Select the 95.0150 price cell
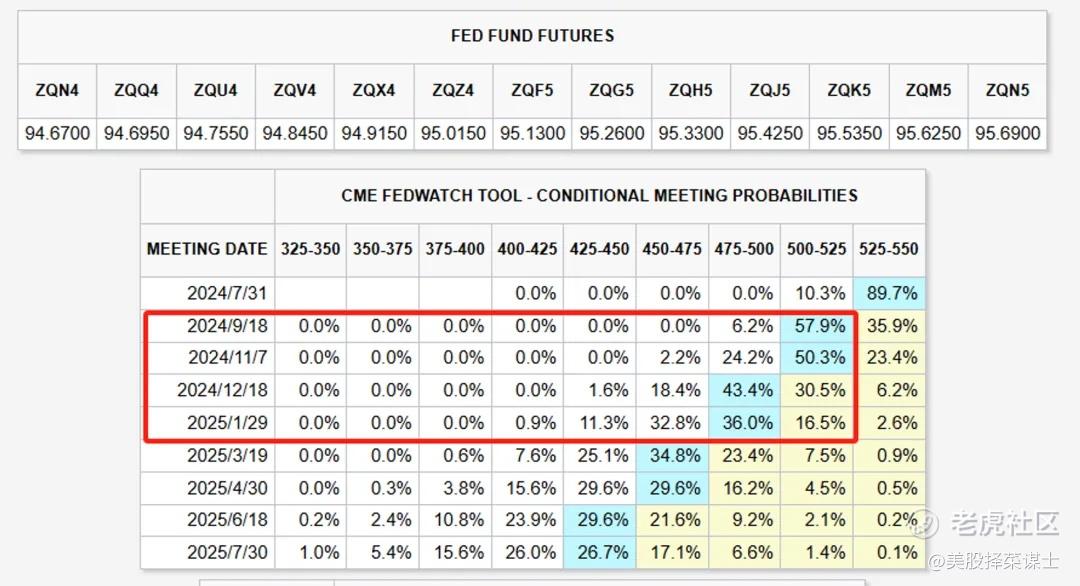 tap(453, 133)
